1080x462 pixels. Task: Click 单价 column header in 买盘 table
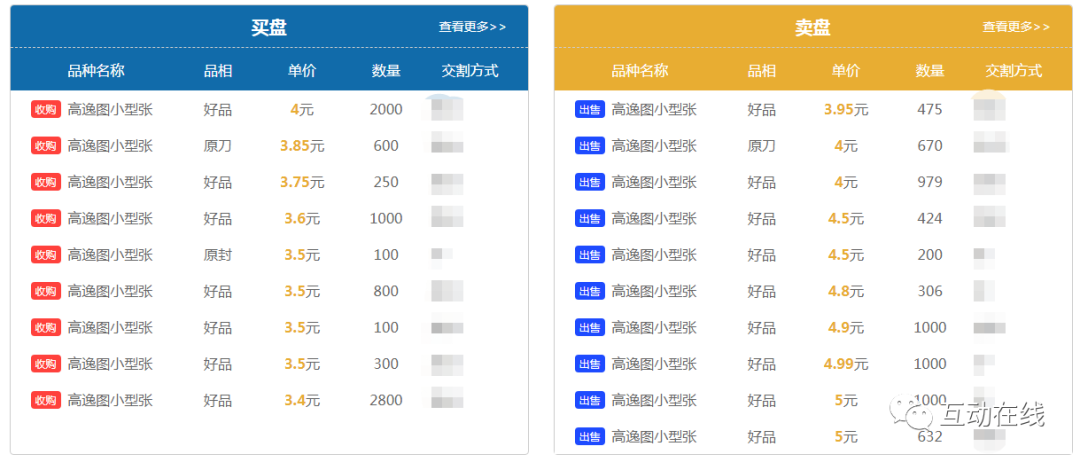click(x=302, y=70)
